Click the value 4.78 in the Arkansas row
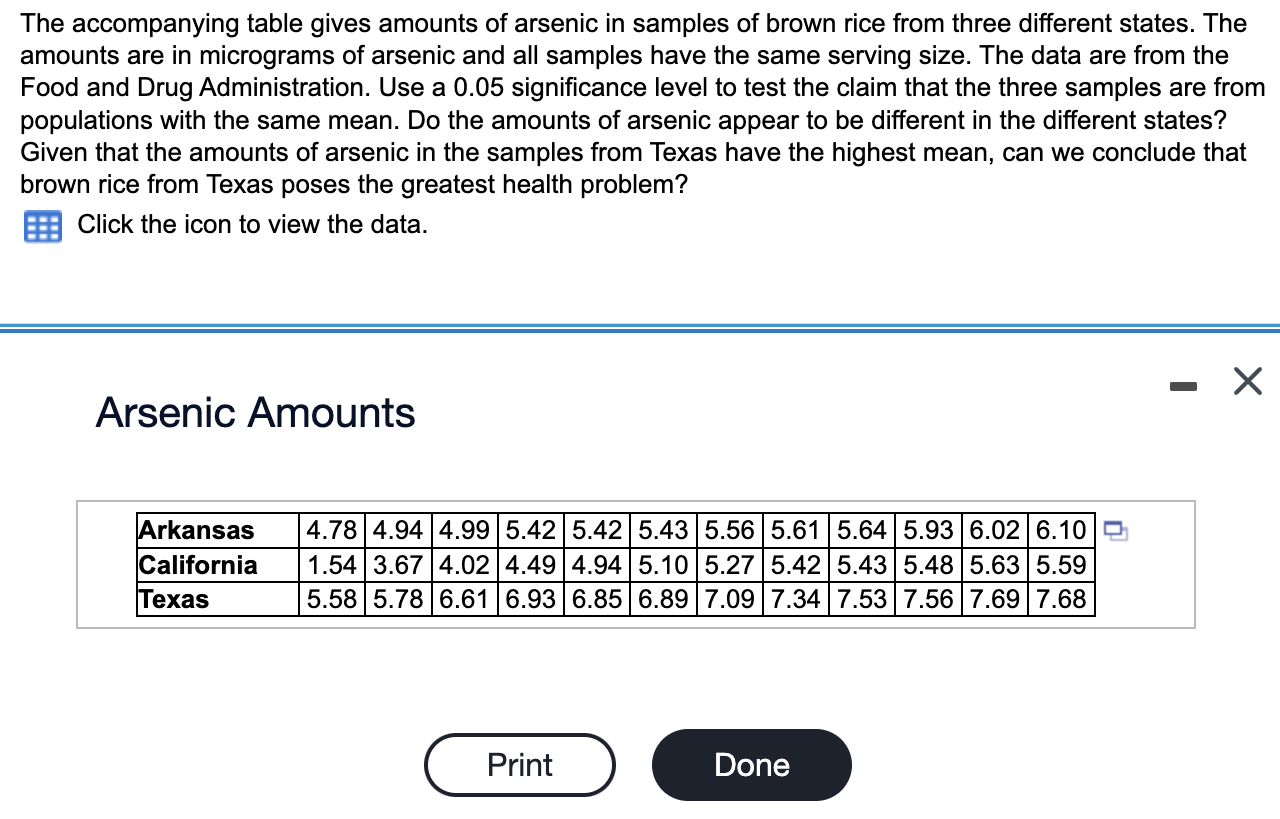The width and height of the screenshot is (1280, 819). 331,530
